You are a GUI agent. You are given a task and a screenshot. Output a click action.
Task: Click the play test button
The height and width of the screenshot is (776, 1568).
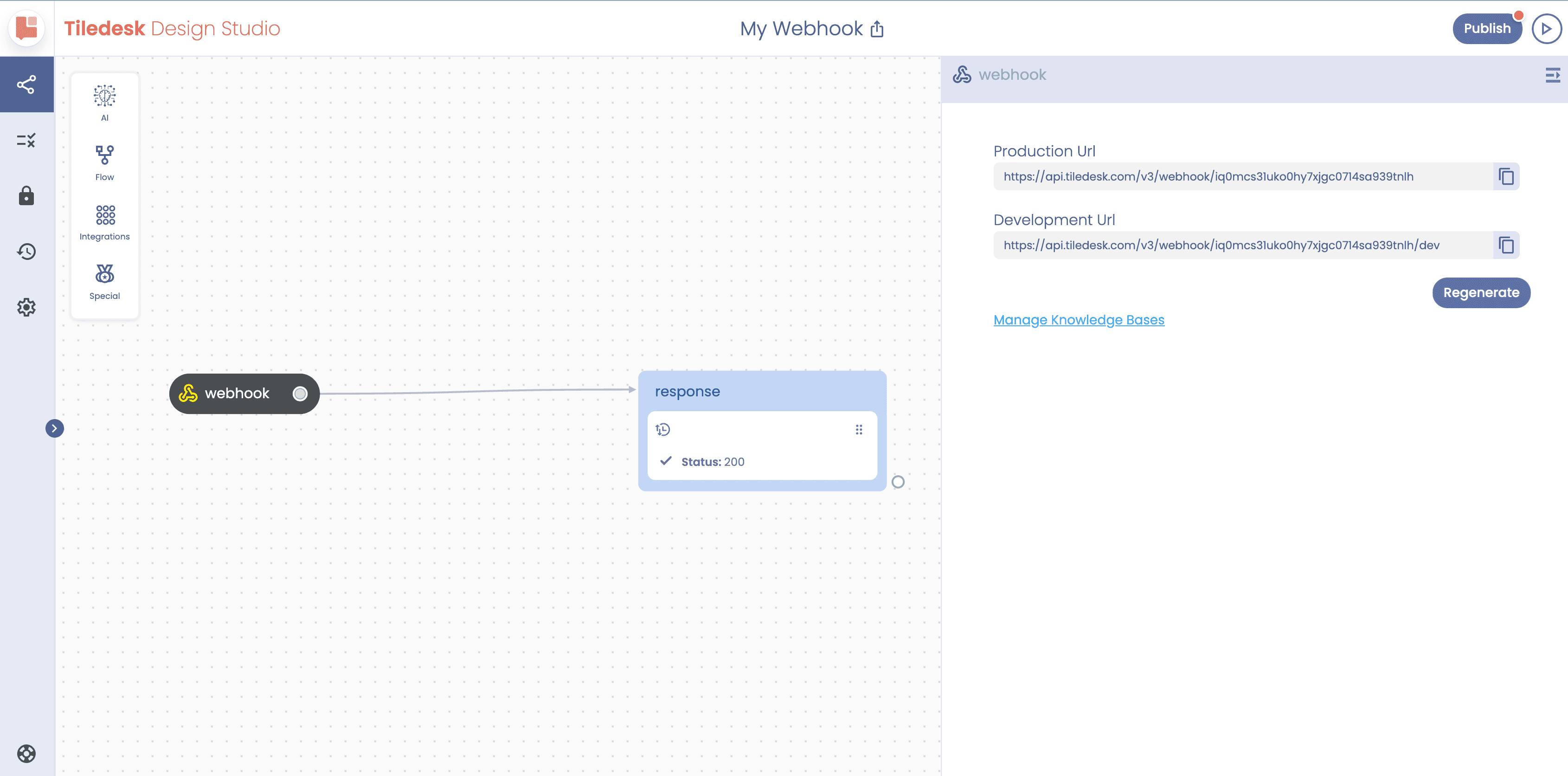[x=1546, y=29]
